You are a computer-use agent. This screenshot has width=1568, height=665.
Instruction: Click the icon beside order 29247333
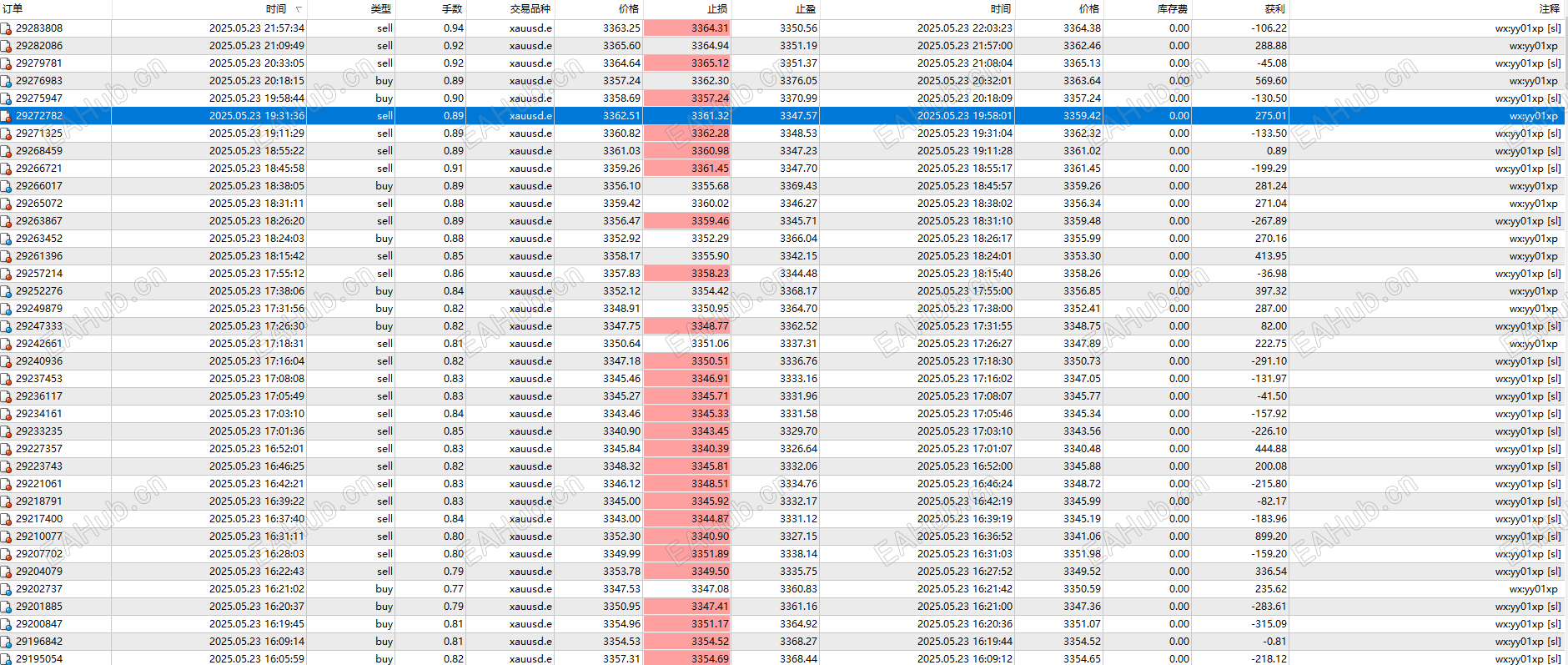pyautogui.click(x=6, y=326)
